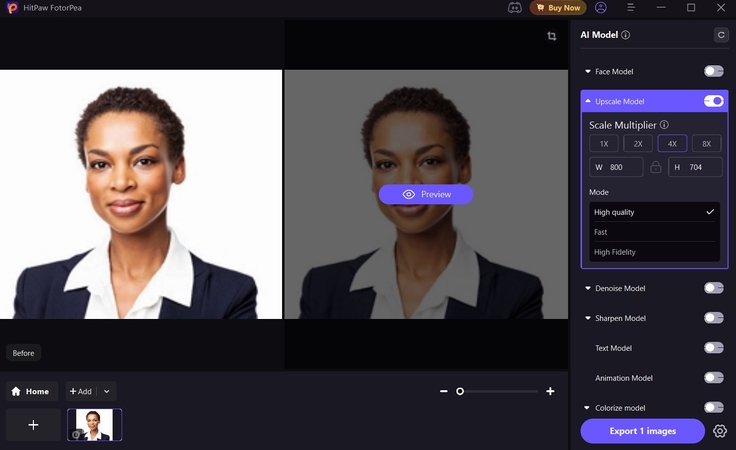736x450 pixels.
Task: Click the AI Model heading
Action: 599,35
